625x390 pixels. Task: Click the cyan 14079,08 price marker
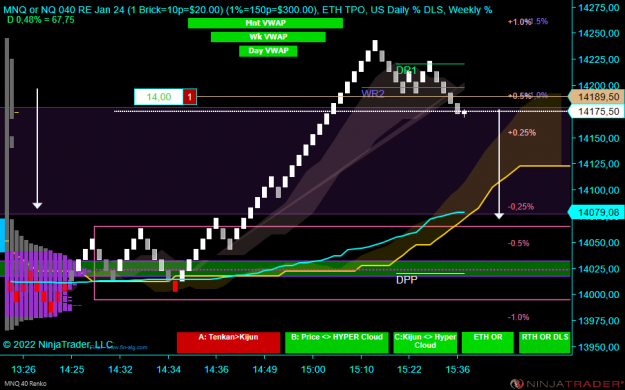(596, 213)
